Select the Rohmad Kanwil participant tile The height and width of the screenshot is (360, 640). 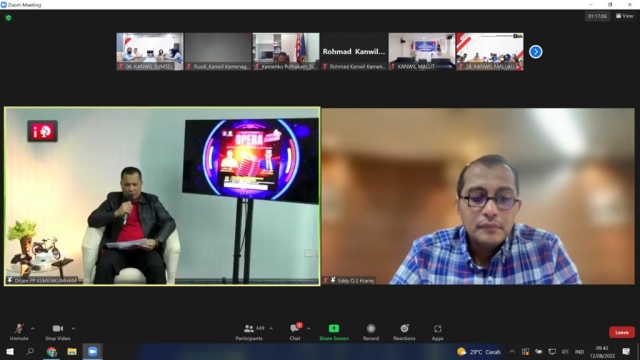pos(354,51)
